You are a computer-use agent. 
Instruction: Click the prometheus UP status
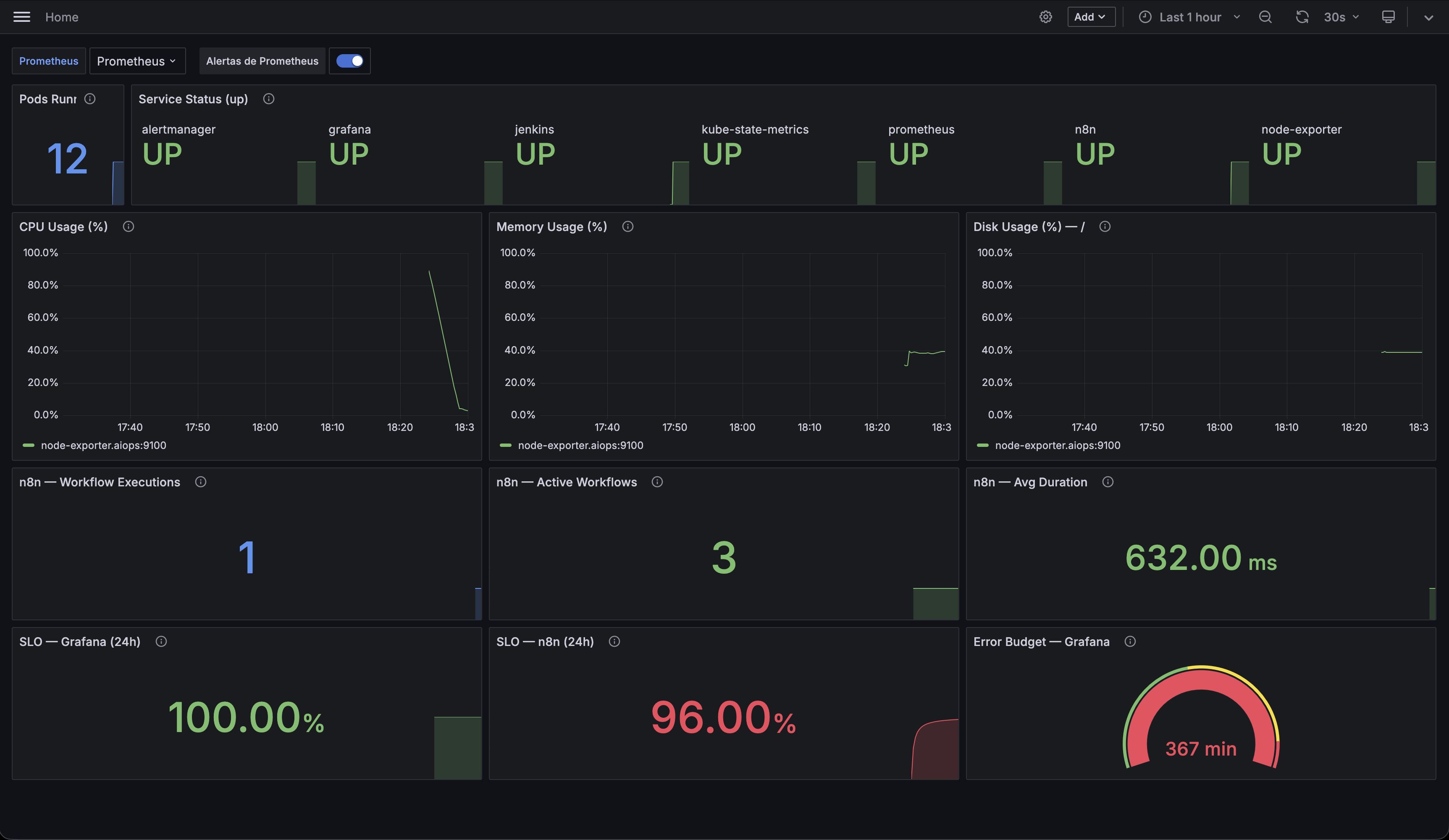tap(908, 154)
